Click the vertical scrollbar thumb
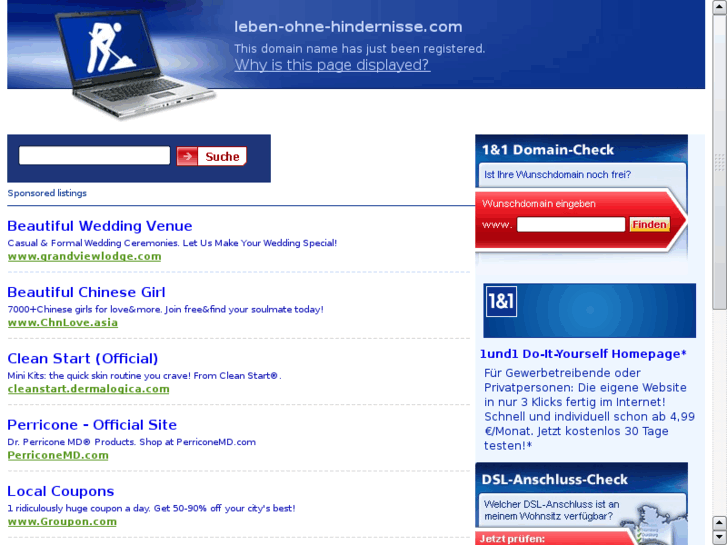Image resolution: width=727 pixels, height=545 pixels. (720, 161)
